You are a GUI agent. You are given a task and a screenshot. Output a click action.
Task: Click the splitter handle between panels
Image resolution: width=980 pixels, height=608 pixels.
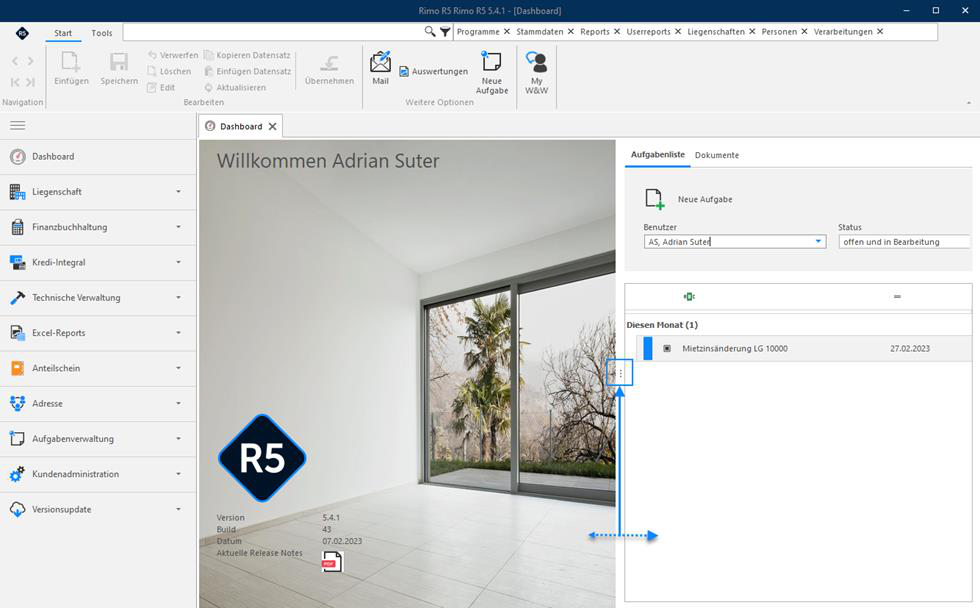pos(620,373)
